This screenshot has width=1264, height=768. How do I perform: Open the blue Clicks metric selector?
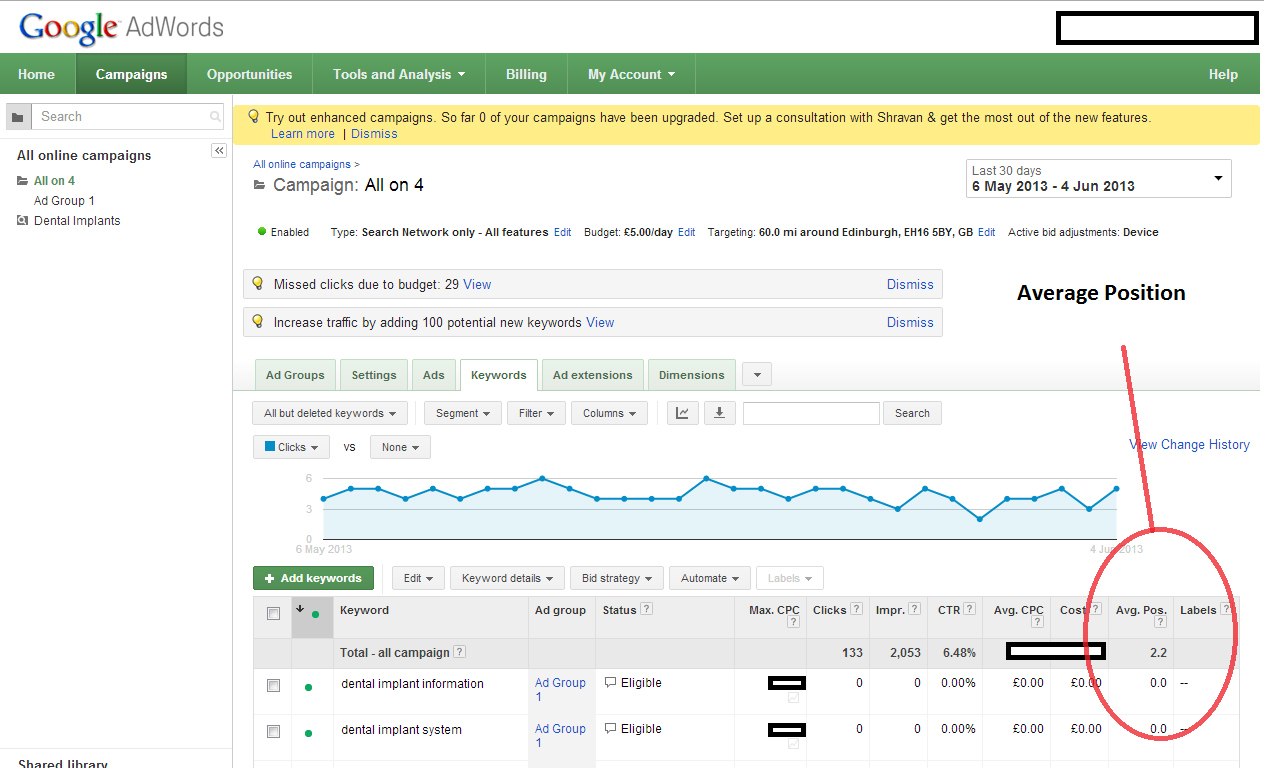point(291,447)
